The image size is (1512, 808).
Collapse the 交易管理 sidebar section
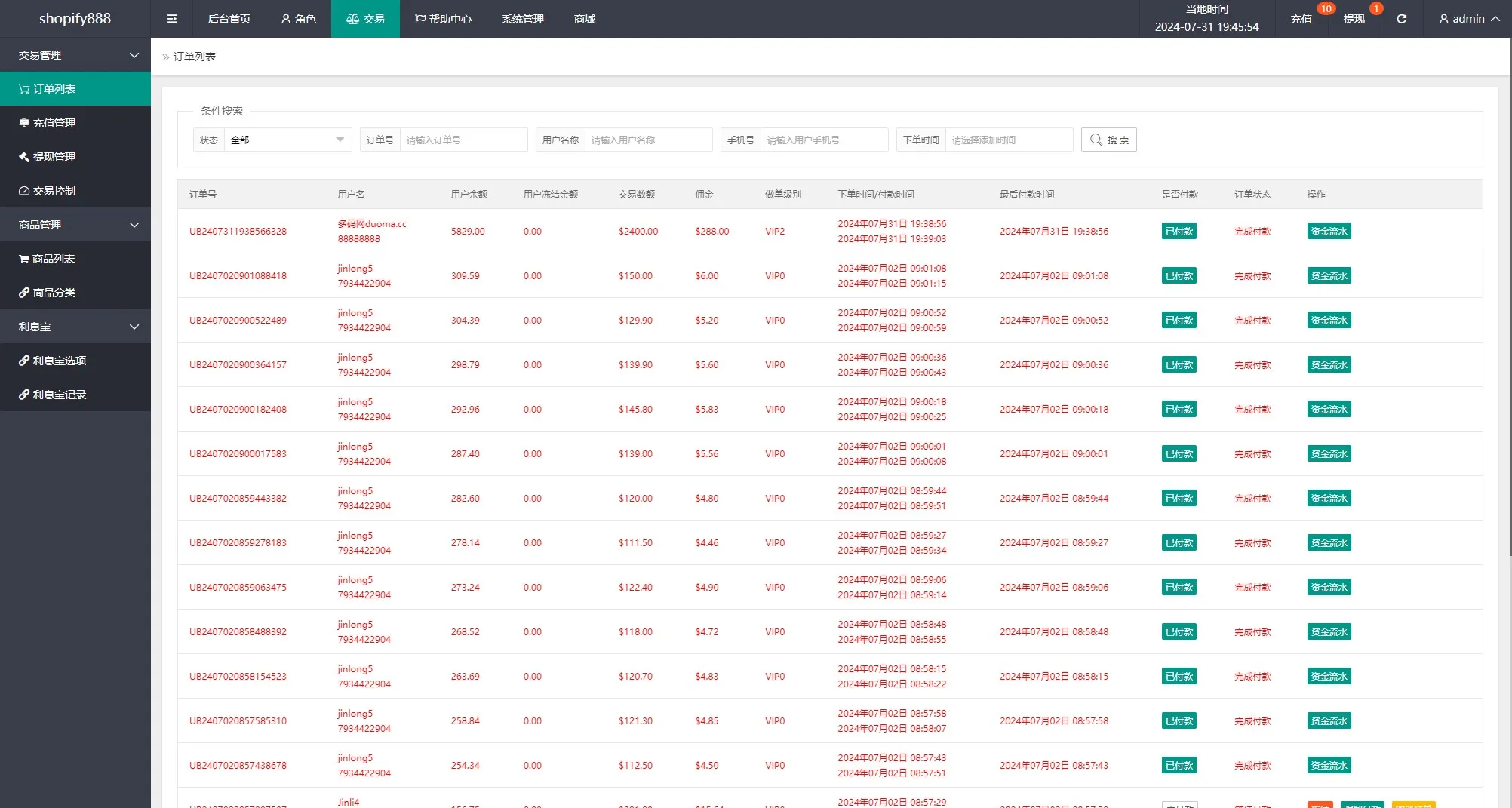click(x=75, y=55)
